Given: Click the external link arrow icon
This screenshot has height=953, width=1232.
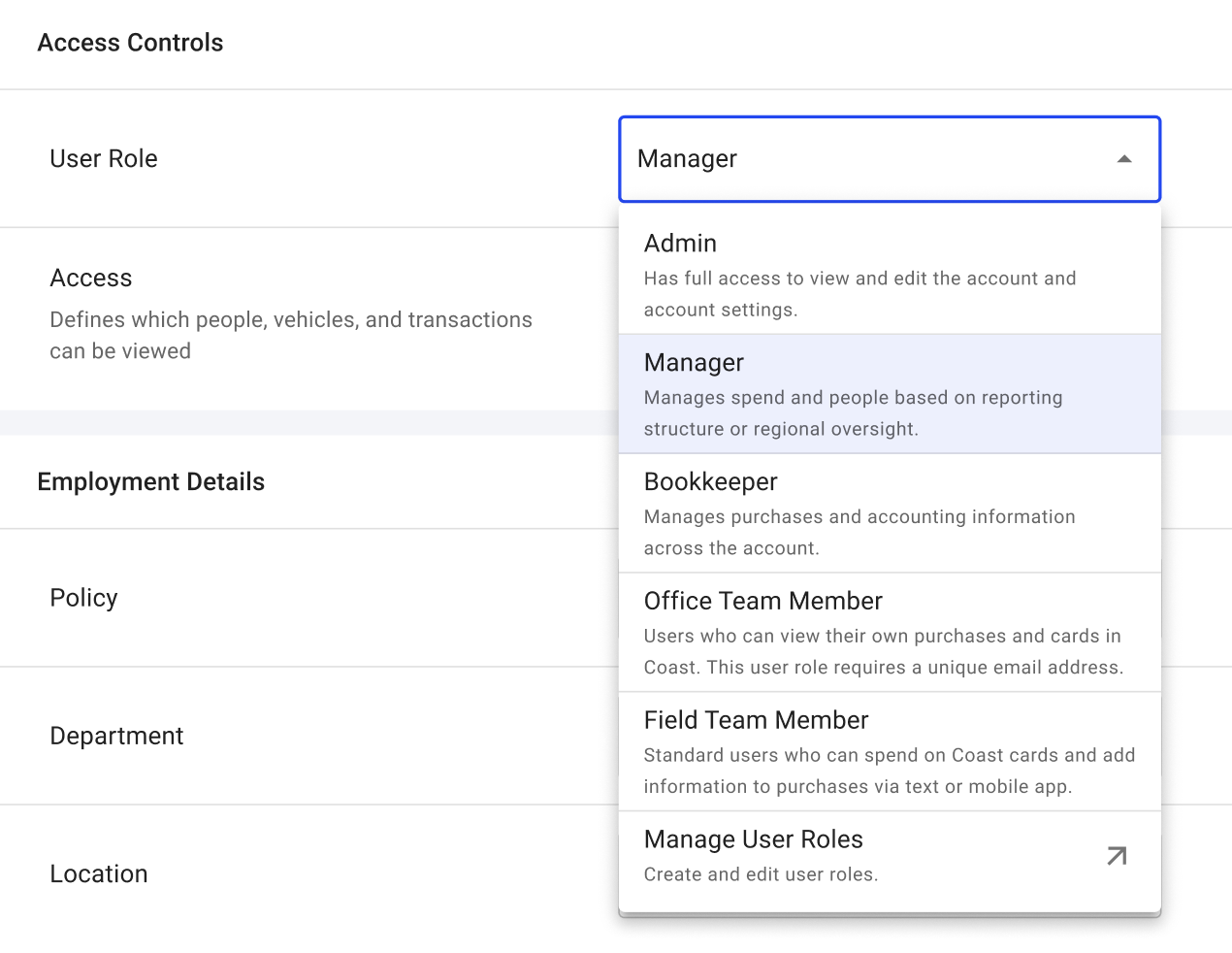Looking at the screenshot, I should (x=1117, y=856).
